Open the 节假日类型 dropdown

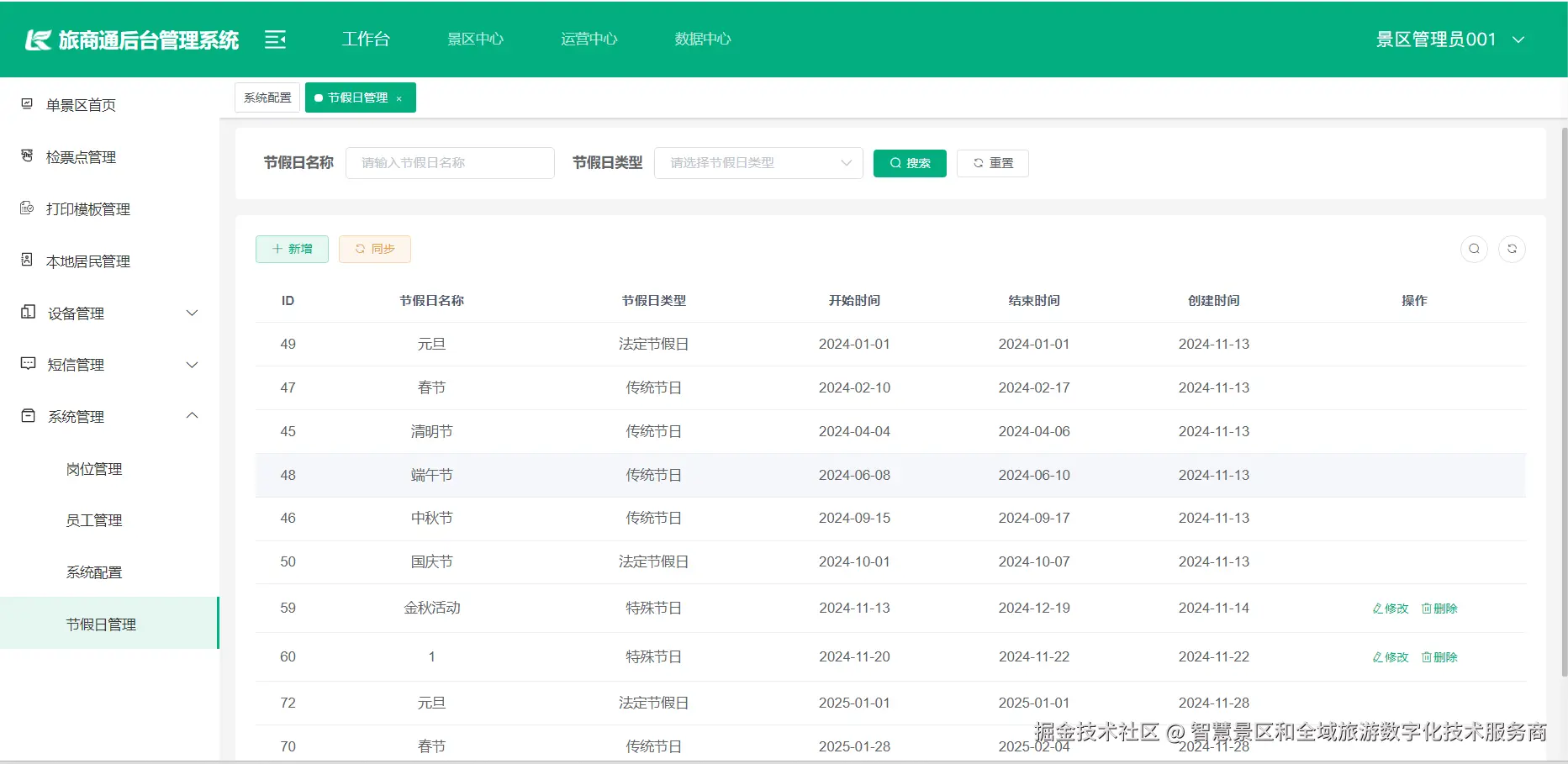pos(757,162)
